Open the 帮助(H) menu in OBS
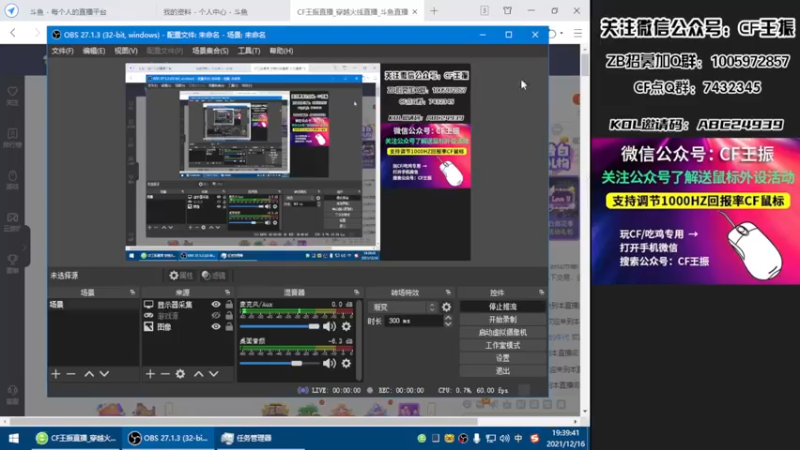 [x=281, y=51]
